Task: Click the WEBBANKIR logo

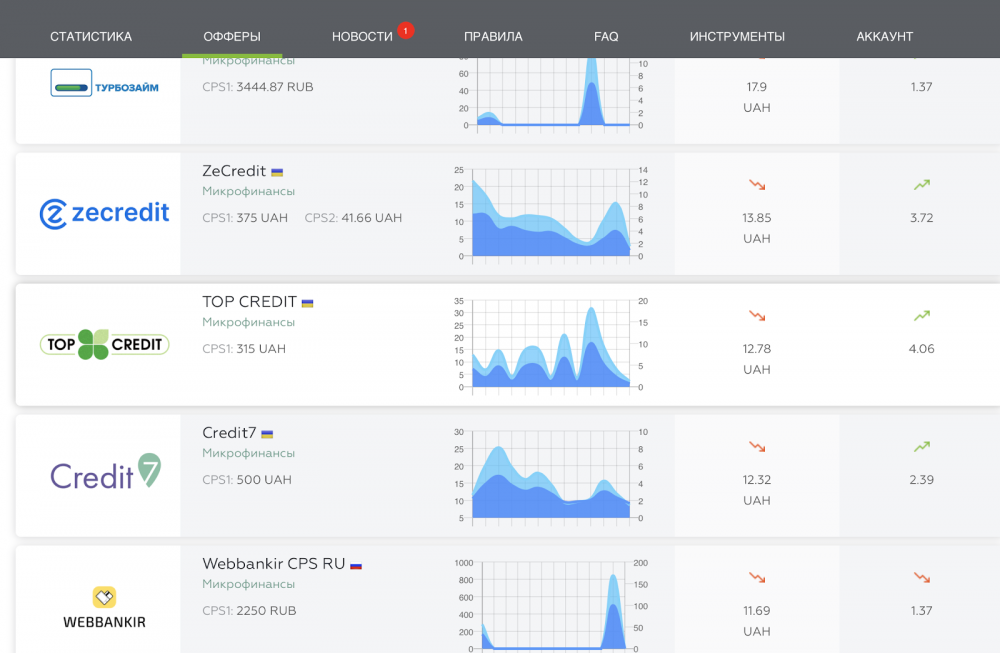Action: coord(105,608)
